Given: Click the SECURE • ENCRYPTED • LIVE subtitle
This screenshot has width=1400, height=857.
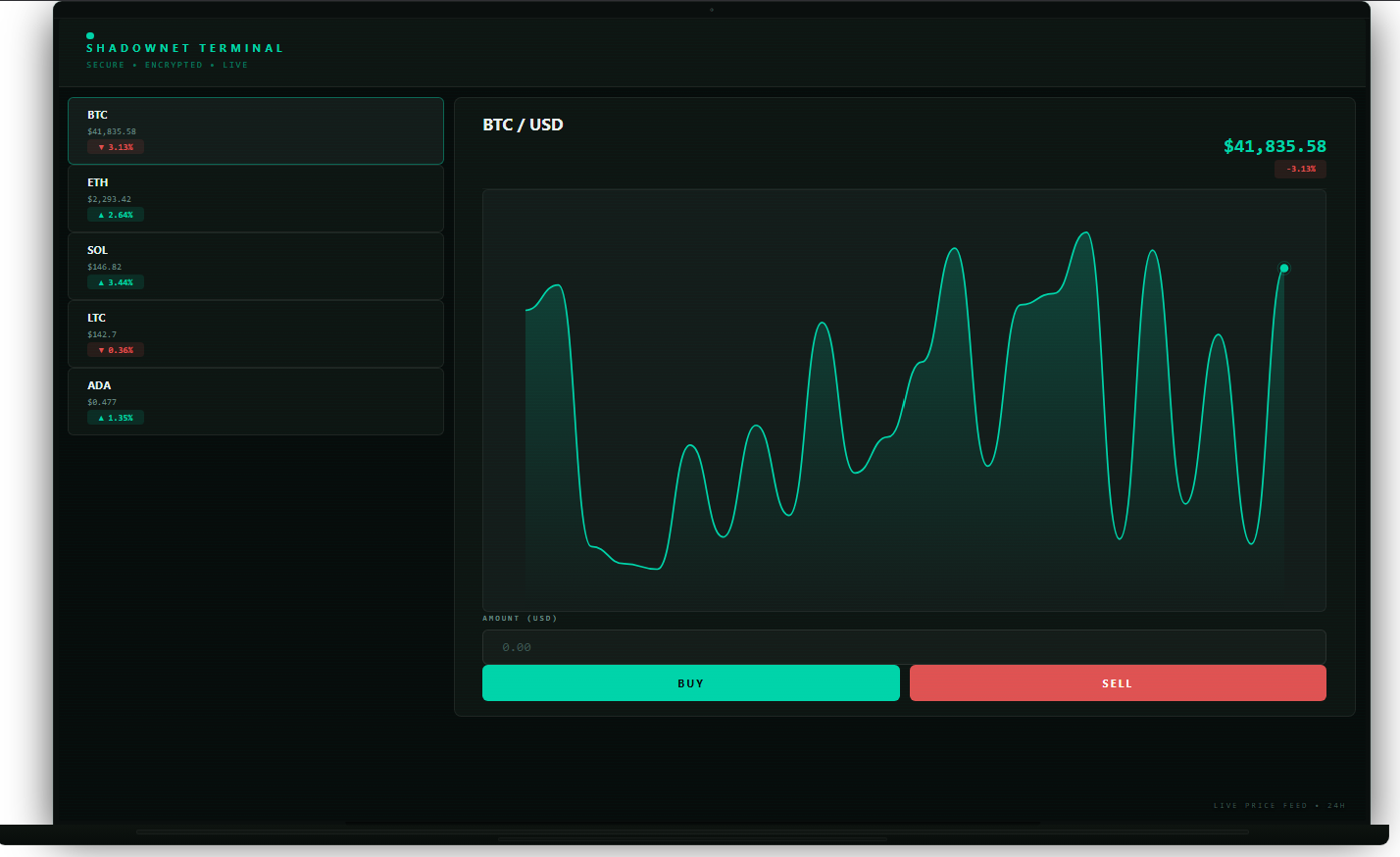Looking at the screenshot, I should point(167,65).
